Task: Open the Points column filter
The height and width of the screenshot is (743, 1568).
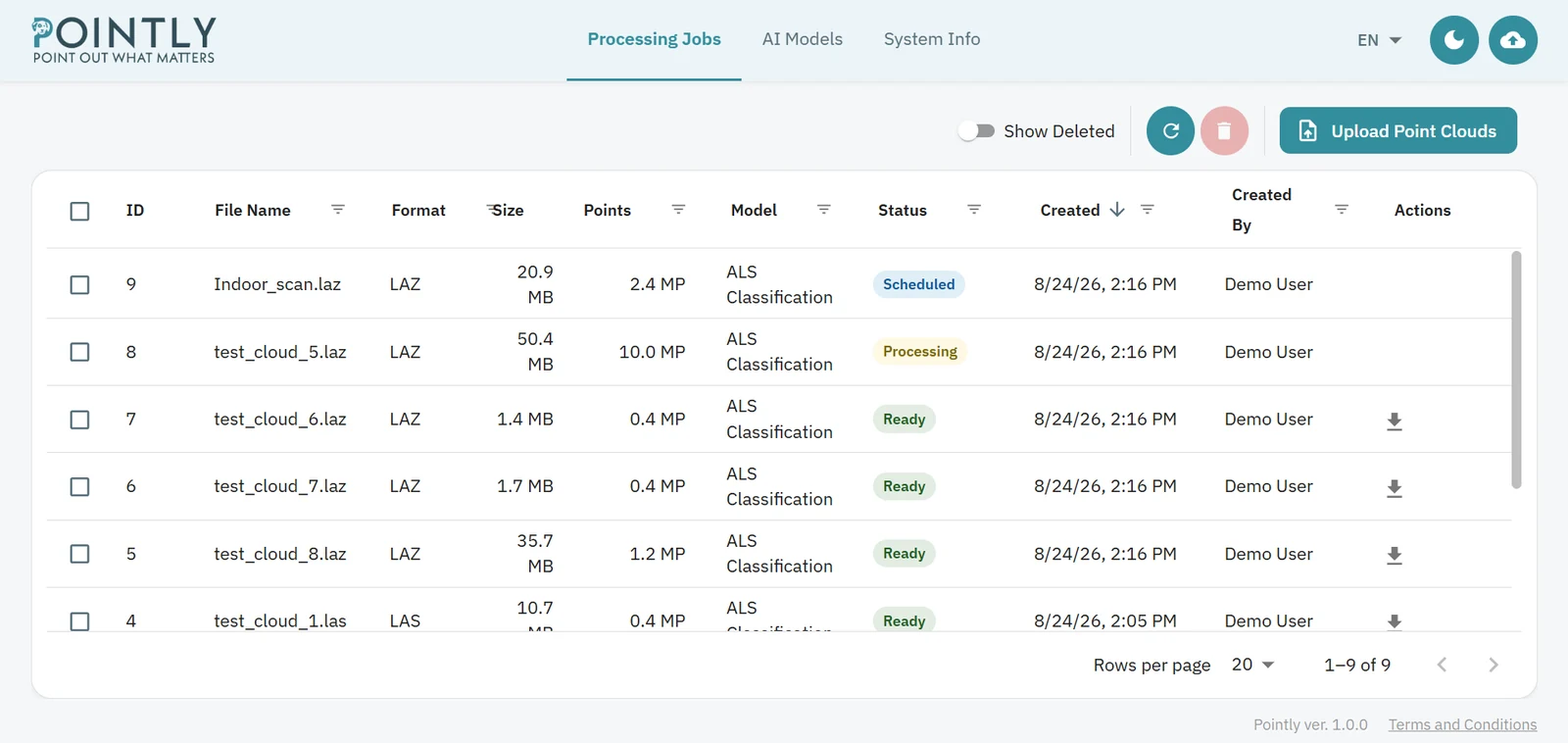Action: 678,210
